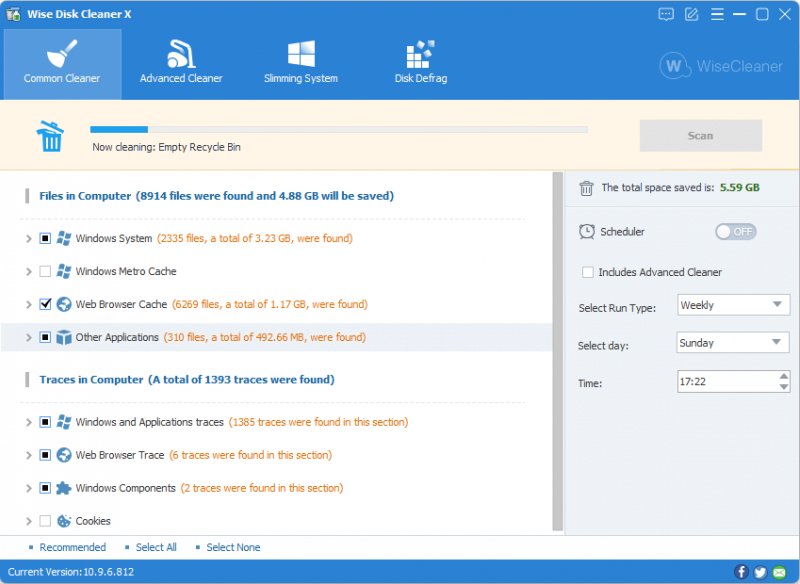Click the Other Applications box icon

pyautogui.click(x=64, y=337)
